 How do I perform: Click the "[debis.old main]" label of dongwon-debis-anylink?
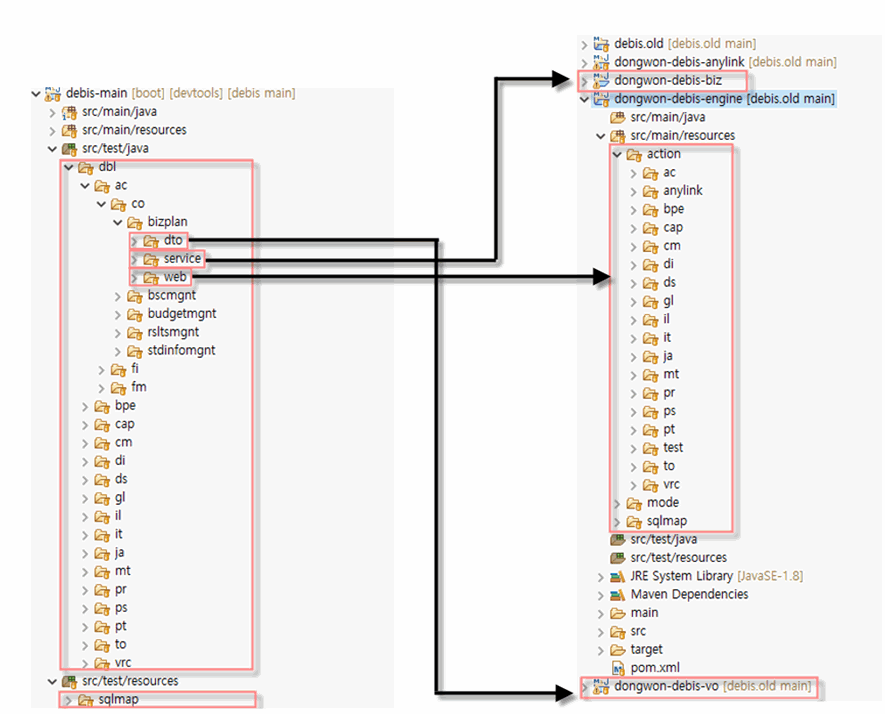793,62
